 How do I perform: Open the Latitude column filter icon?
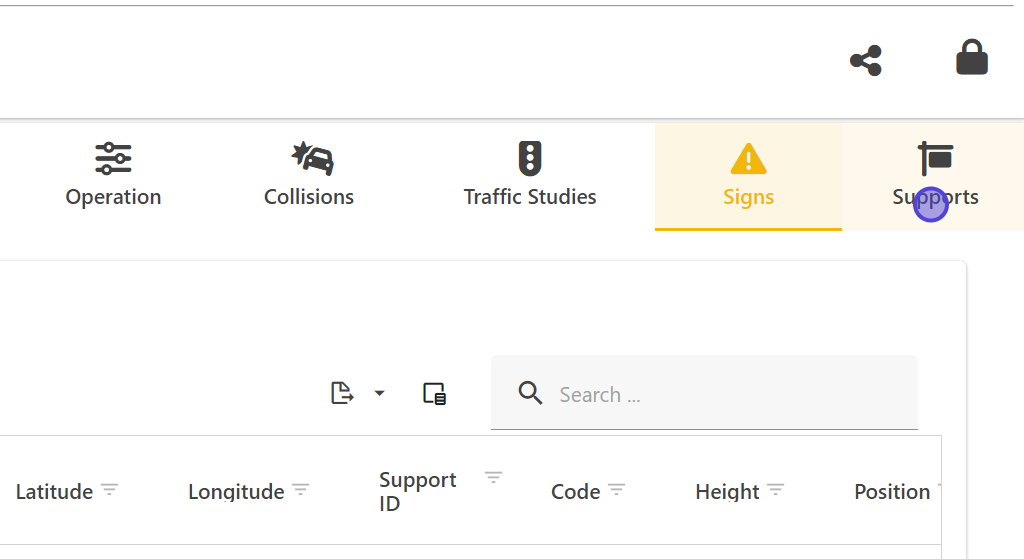click(x=109, y=490)
